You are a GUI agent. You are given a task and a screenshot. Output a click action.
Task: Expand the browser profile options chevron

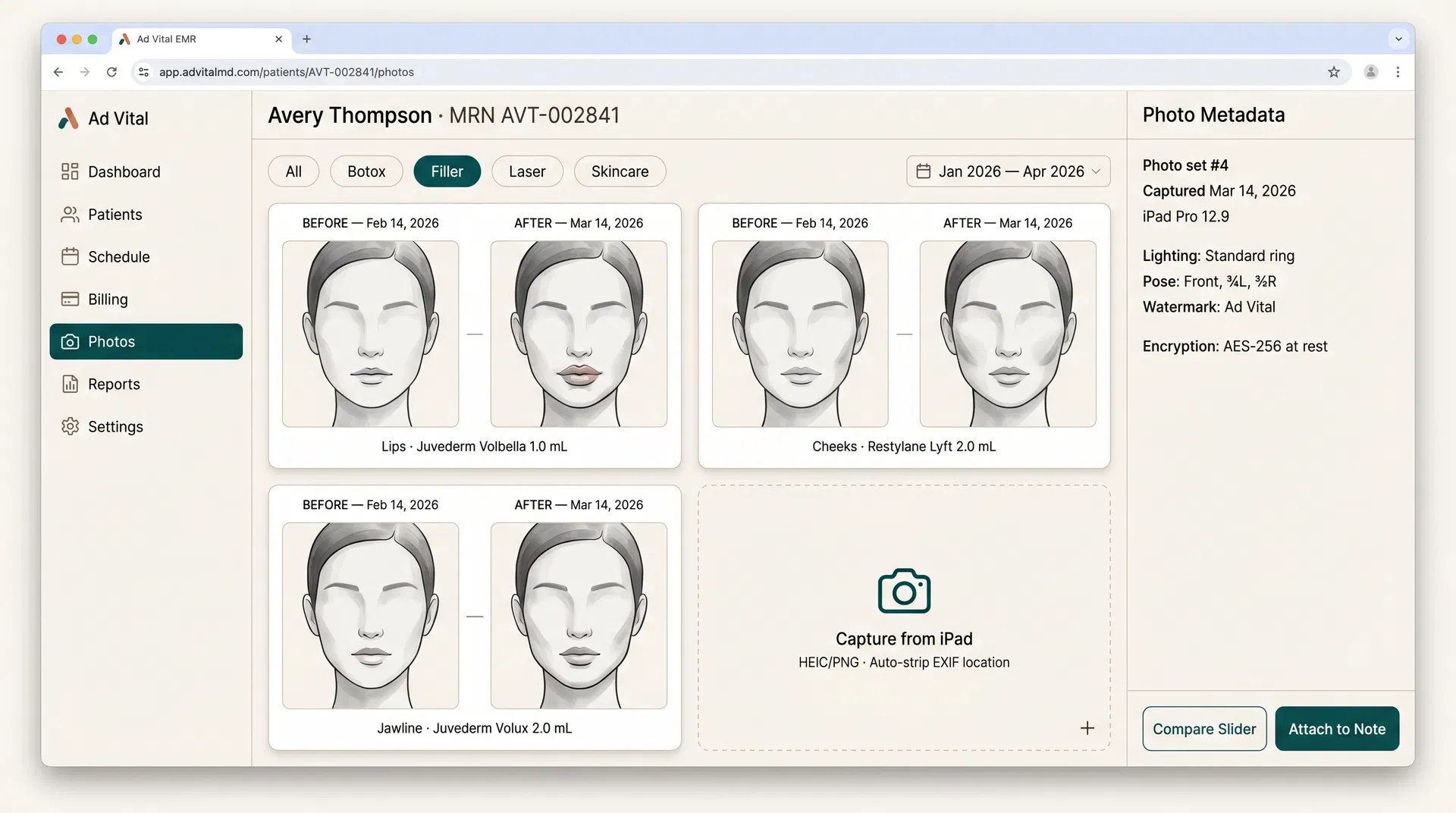[1398, 39]
